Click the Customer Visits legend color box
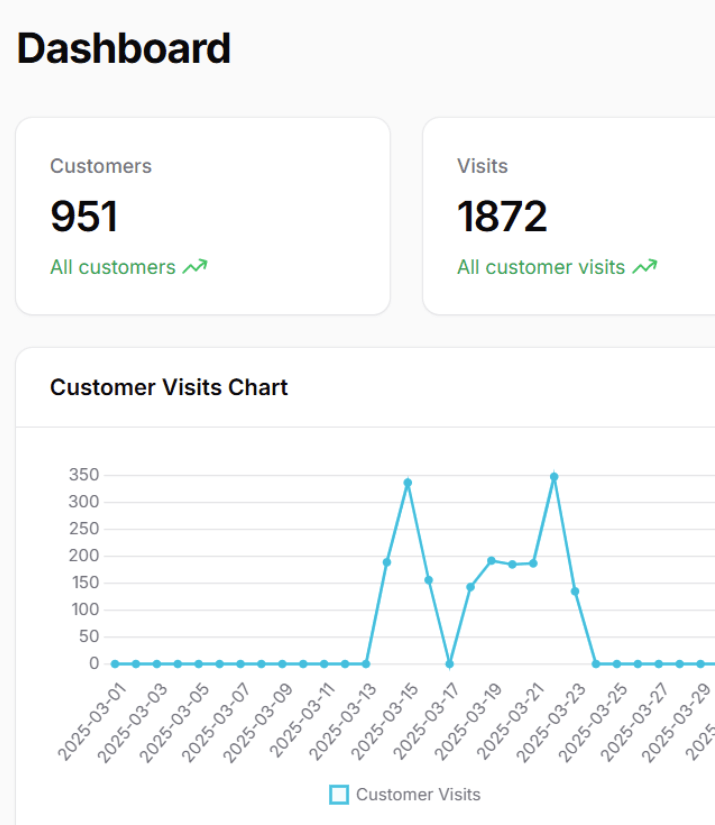The image size is (715, 825). [339, 795]
